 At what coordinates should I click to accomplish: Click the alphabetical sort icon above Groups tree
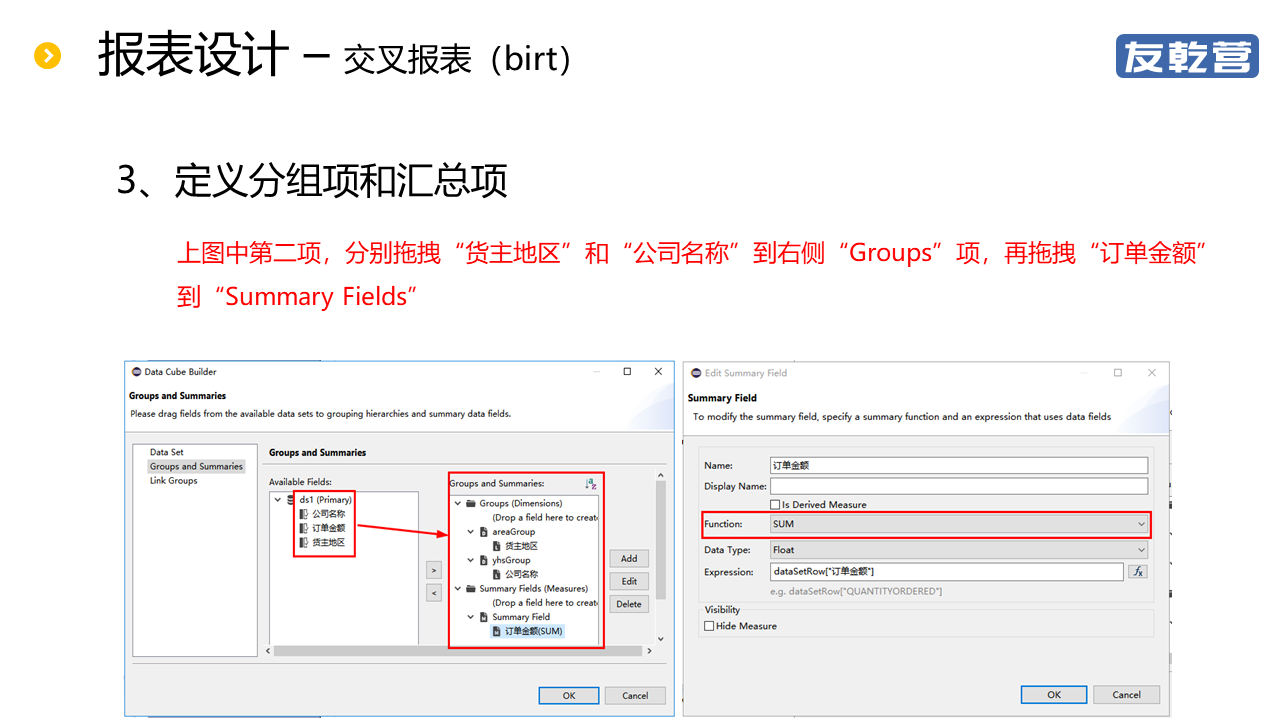click(591, 483)
